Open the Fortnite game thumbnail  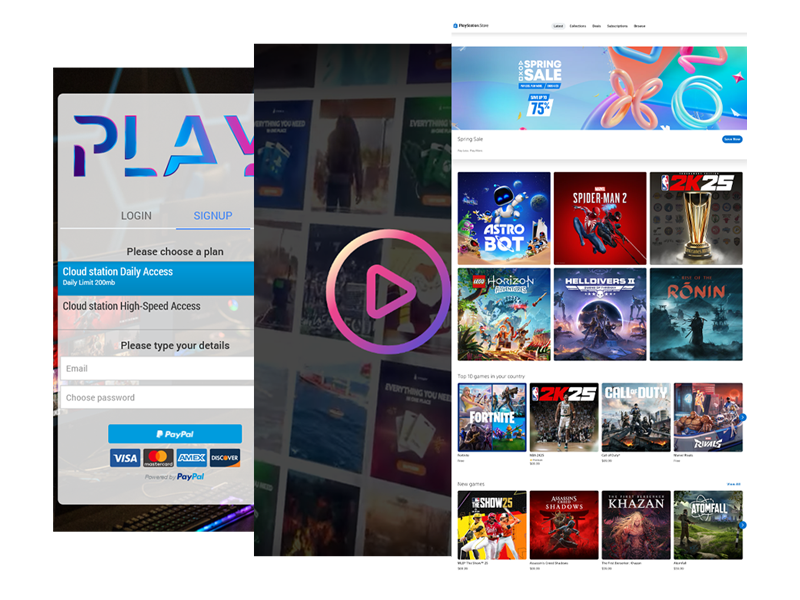click(492, 417)
